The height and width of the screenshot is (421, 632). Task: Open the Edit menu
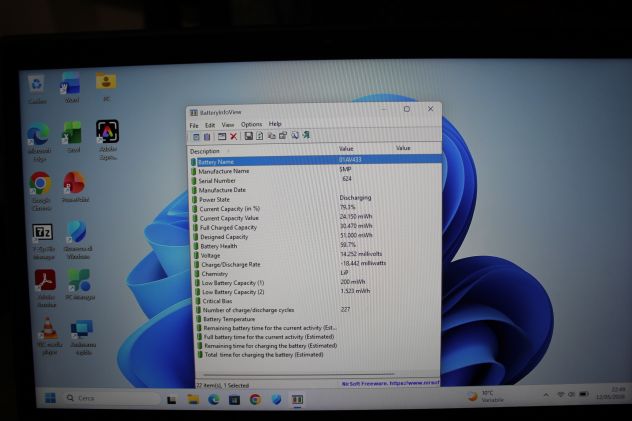pyautogui.click(x=210, y=125)
